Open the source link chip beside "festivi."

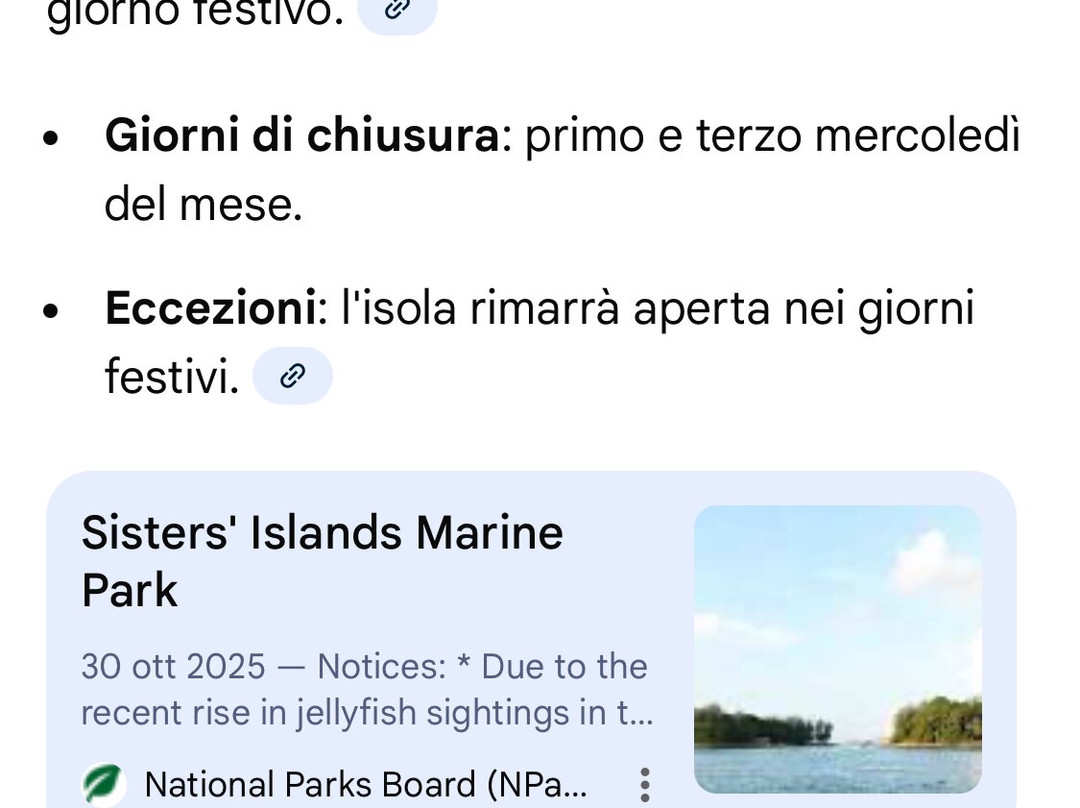tap(292, 376)
